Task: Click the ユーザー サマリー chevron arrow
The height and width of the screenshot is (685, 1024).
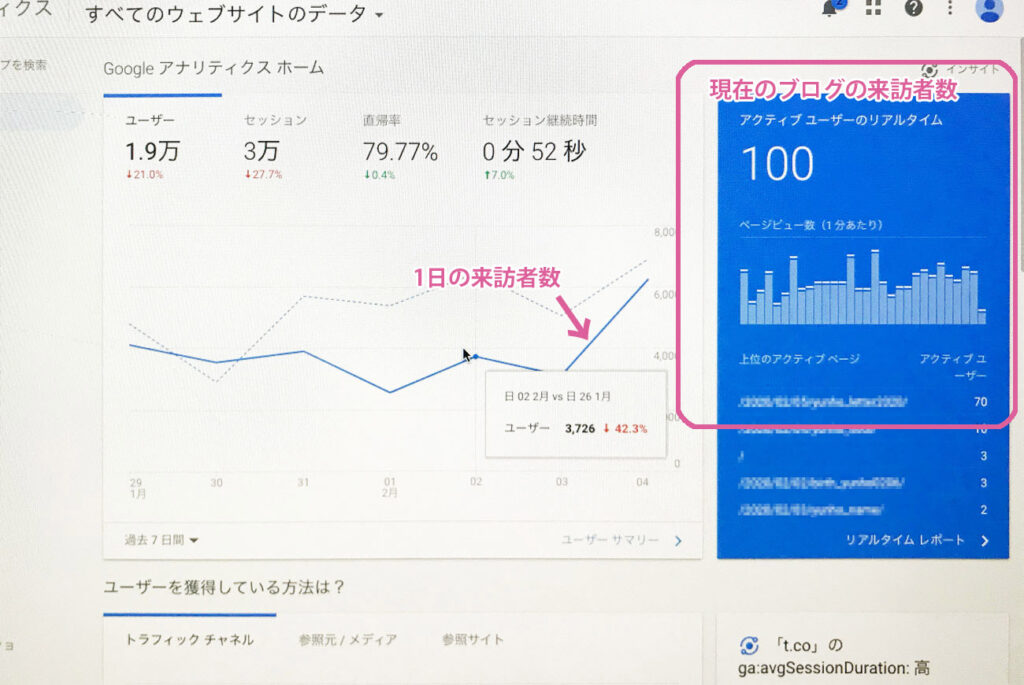Action: point(678,541)
